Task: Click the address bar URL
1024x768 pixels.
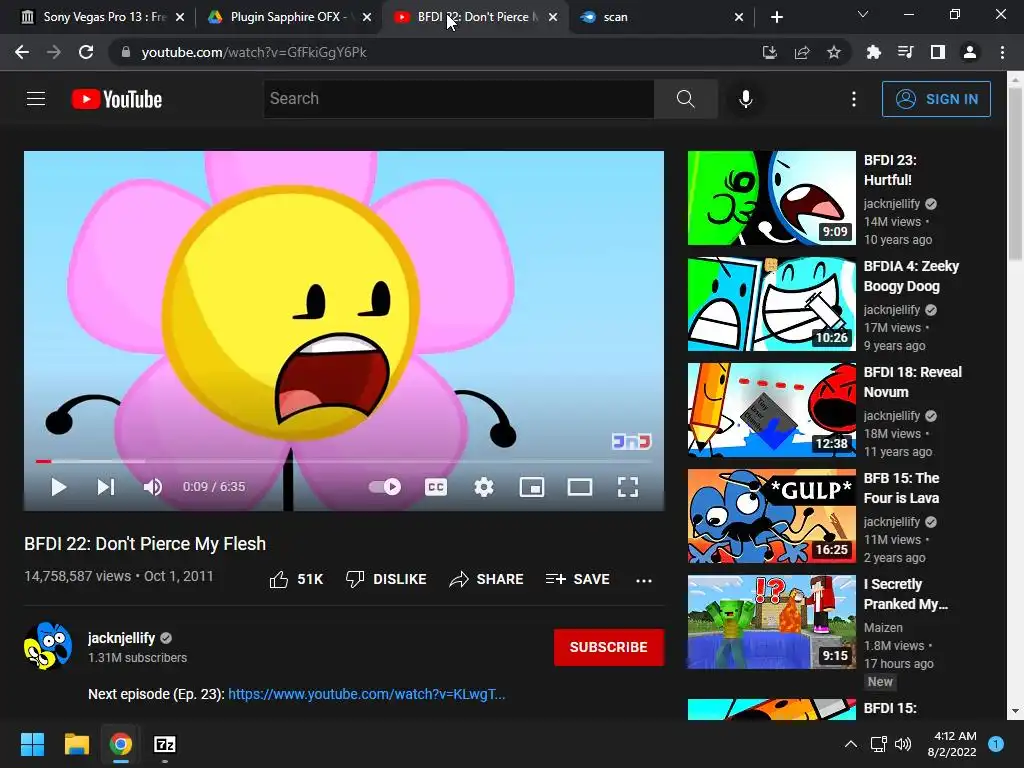Action: click(x=254, y=52)
